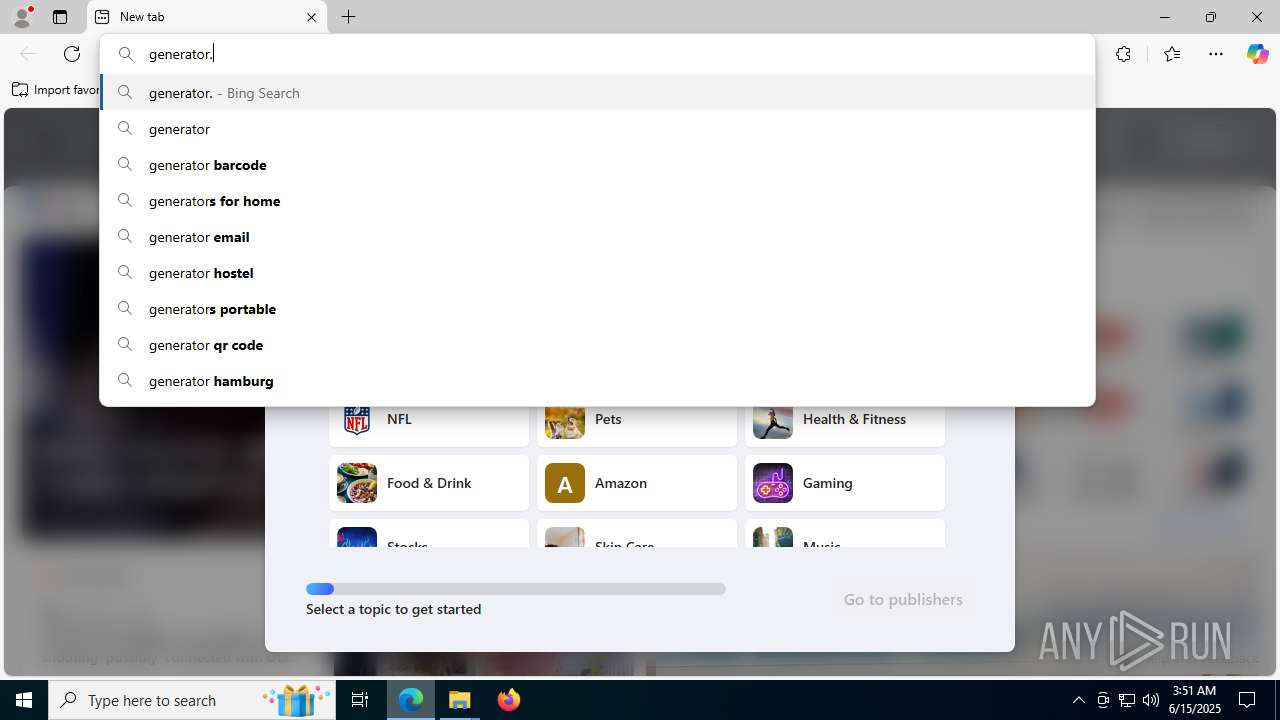Select the Health & Fitness topic card

coord(845,425)
